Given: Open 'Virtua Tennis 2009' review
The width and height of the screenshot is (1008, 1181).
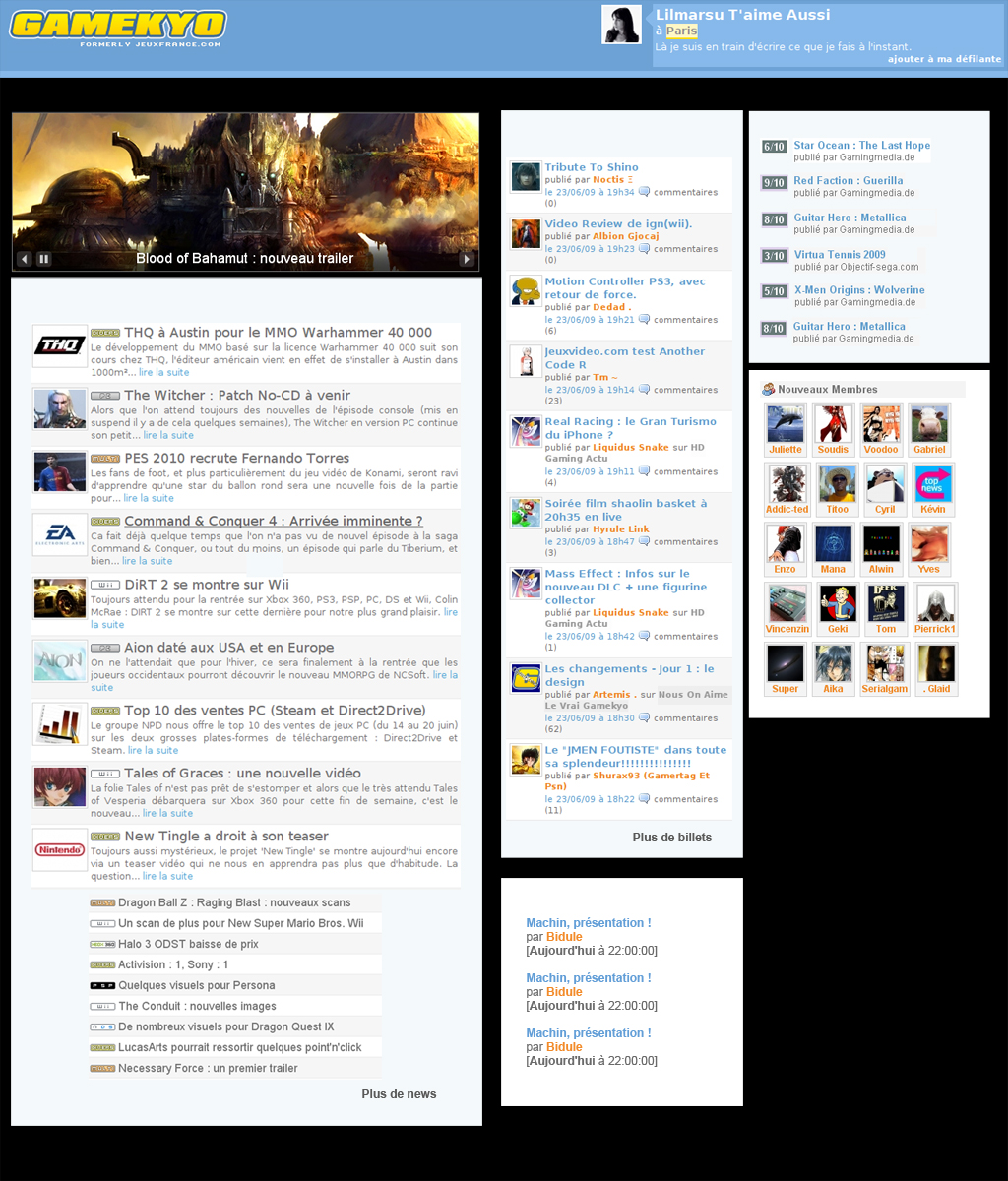Looking at the screenshot, I should click(x=840, y=254).
